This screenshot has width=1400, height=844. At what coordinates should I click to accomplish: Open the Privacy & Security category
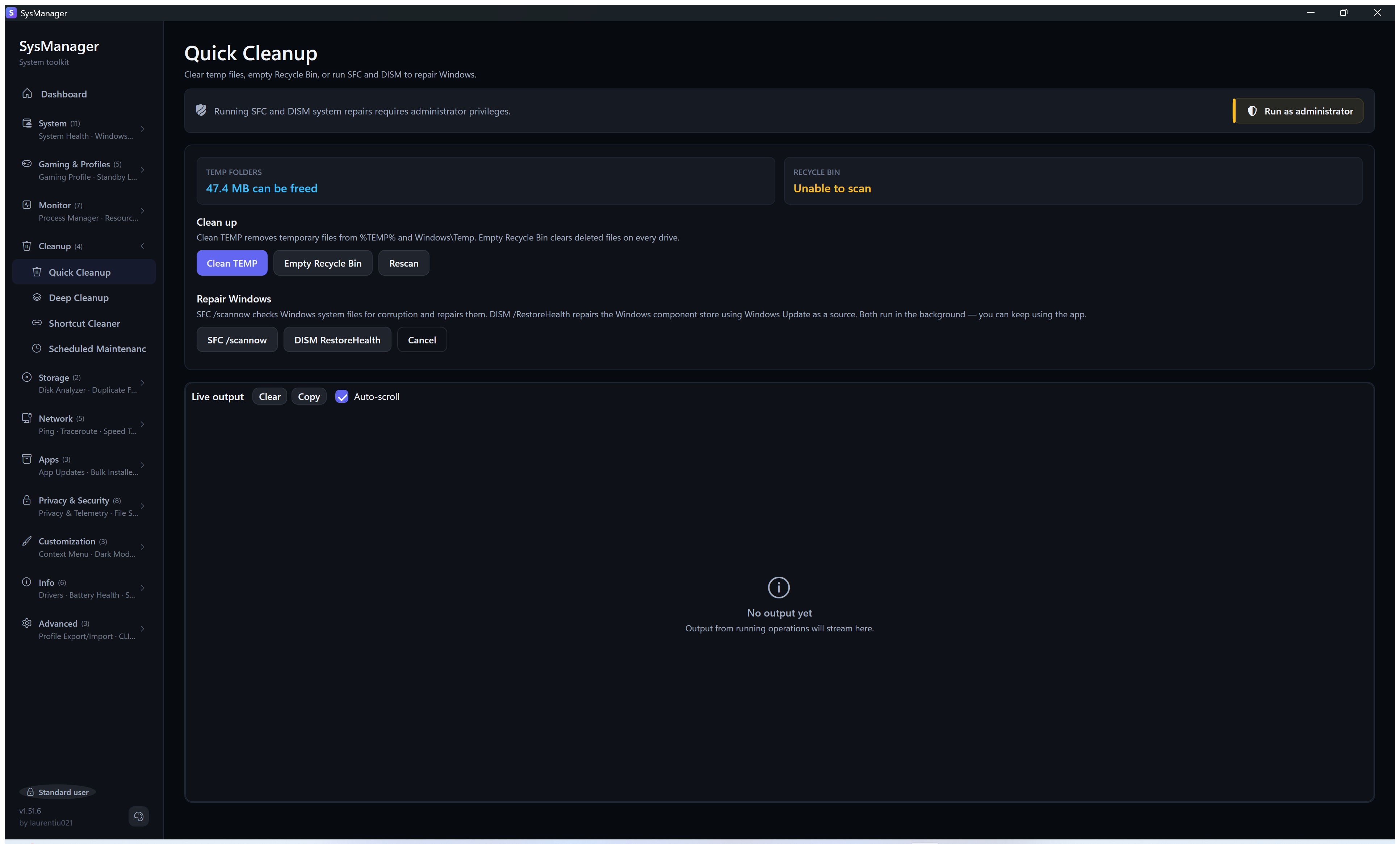tap(84, 506)
